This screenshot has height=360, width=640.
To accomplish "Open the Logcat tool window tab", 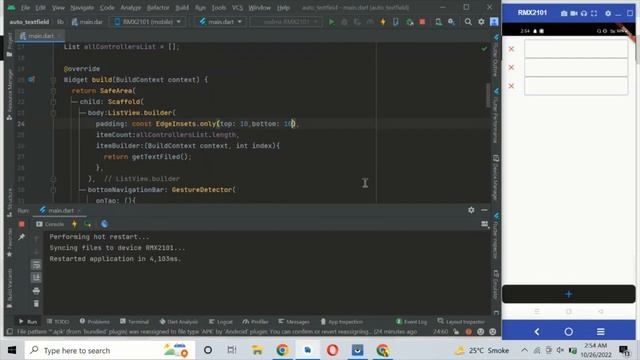I will coord(220,322).
